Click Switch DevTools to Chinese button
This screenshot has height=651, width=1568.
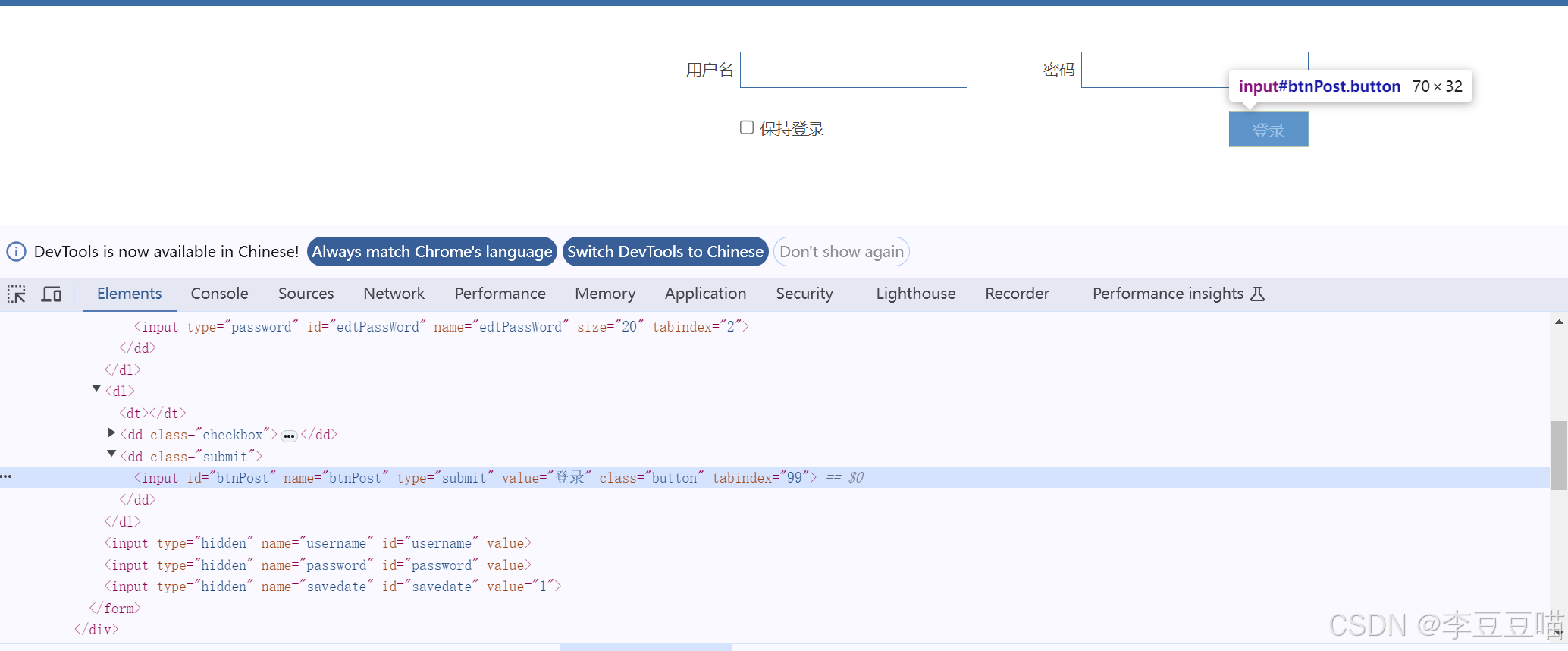(666, 252)
